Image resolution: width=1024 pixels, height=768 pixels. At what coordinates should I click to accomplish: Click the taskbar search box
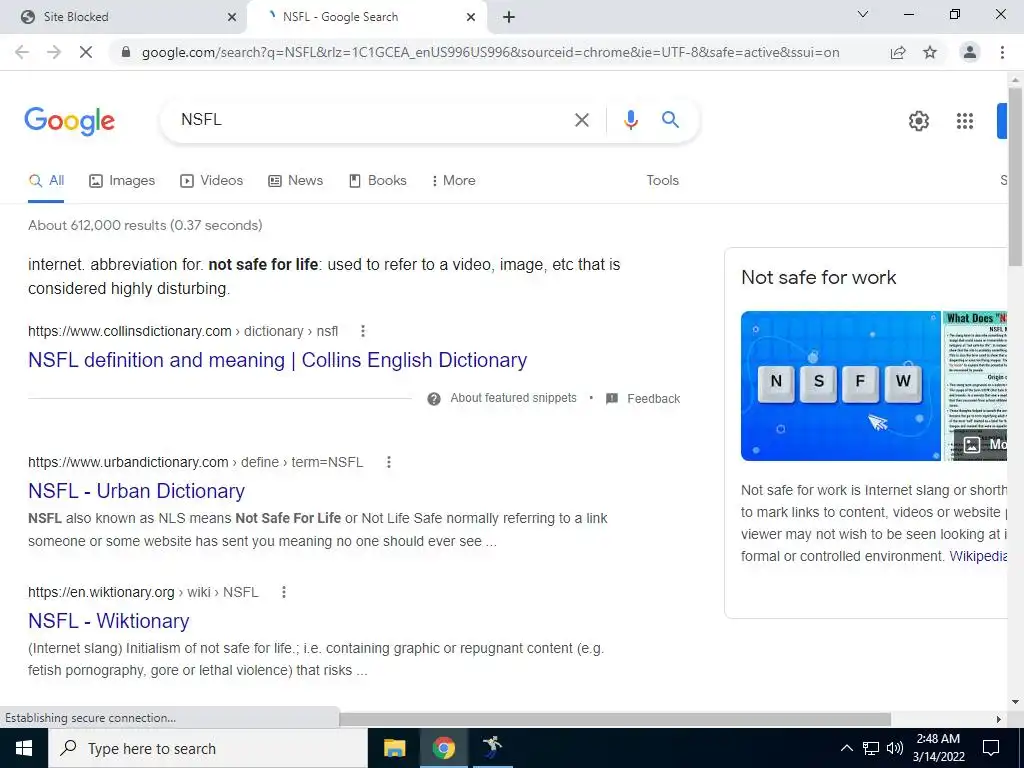pyautogui.click(x=208, y=748)
